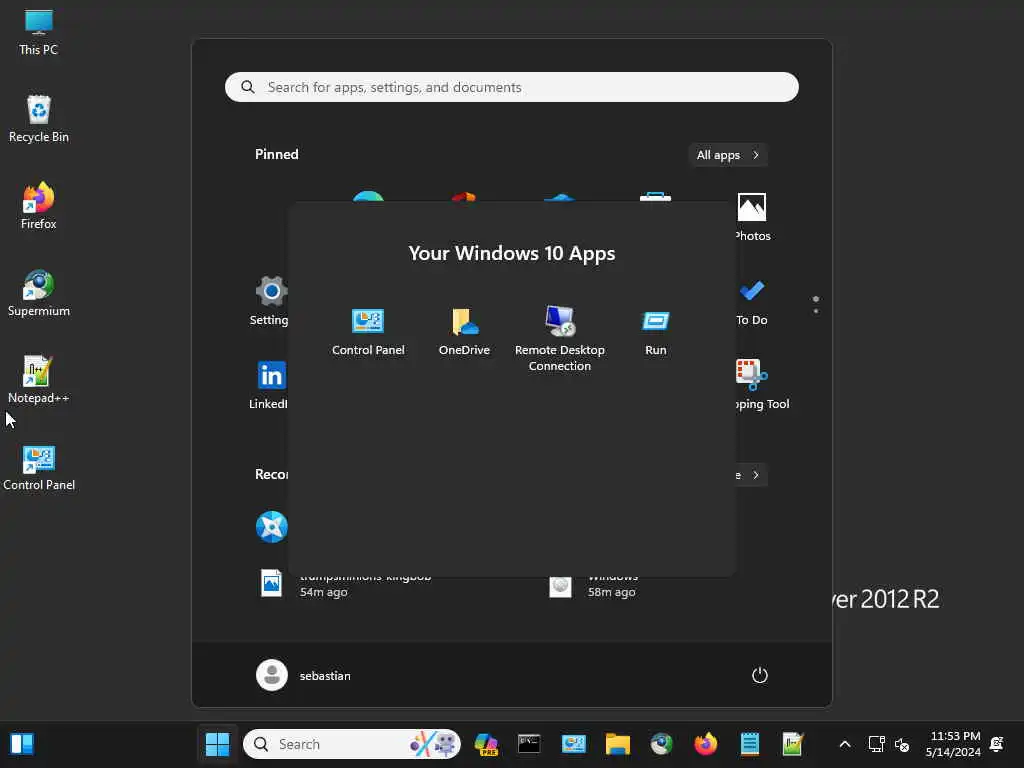Screen dimensions: 1024x768
Task: Launch OneDrive from the apps folder
Action: click(464, 332)
